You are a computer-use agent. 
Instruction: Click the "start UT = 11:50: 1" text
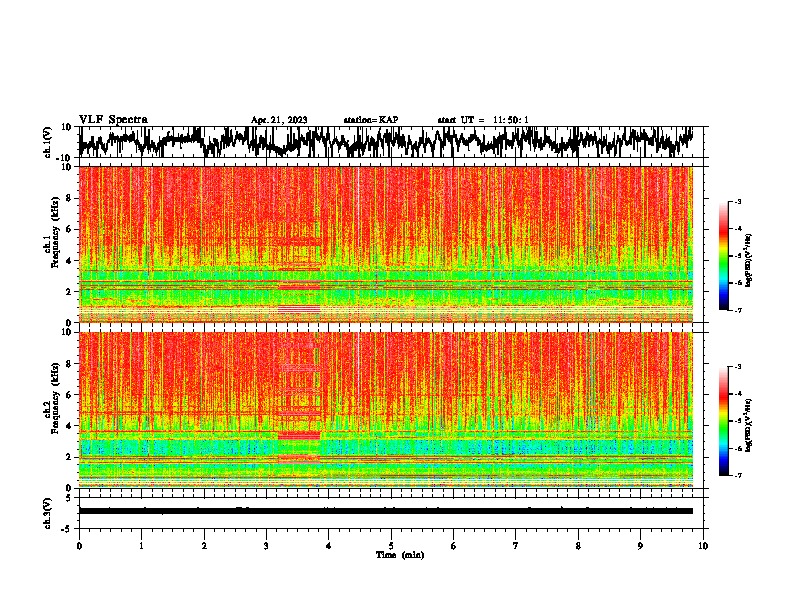click(x=483, y=120)
